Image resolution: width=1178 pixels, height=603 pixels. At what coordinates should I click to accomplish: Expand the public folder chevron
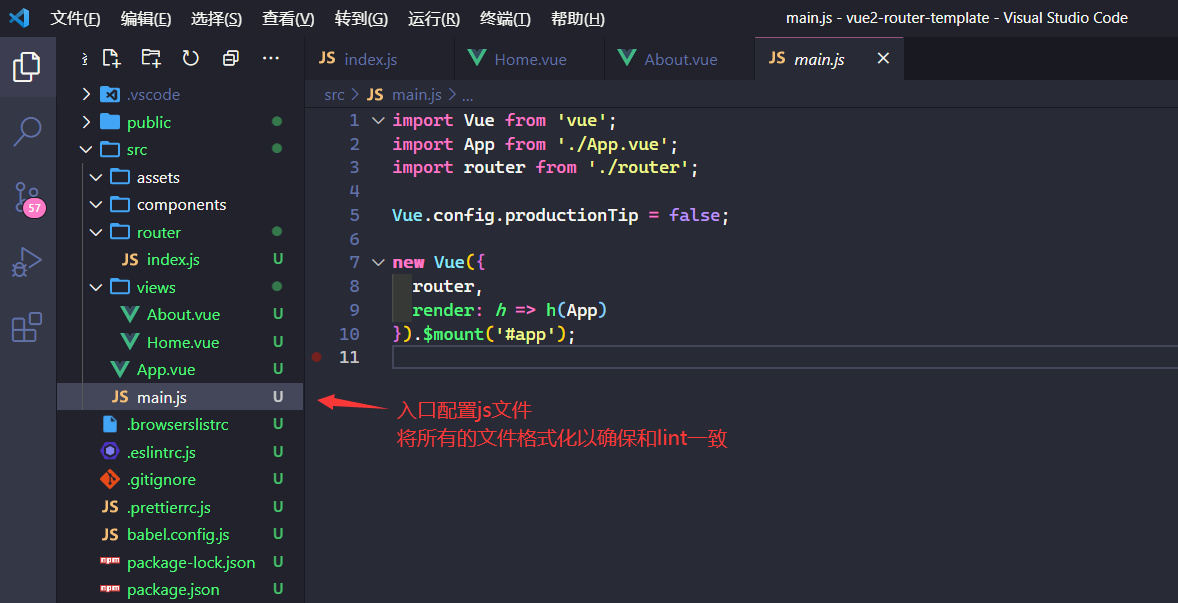point(86,122)
